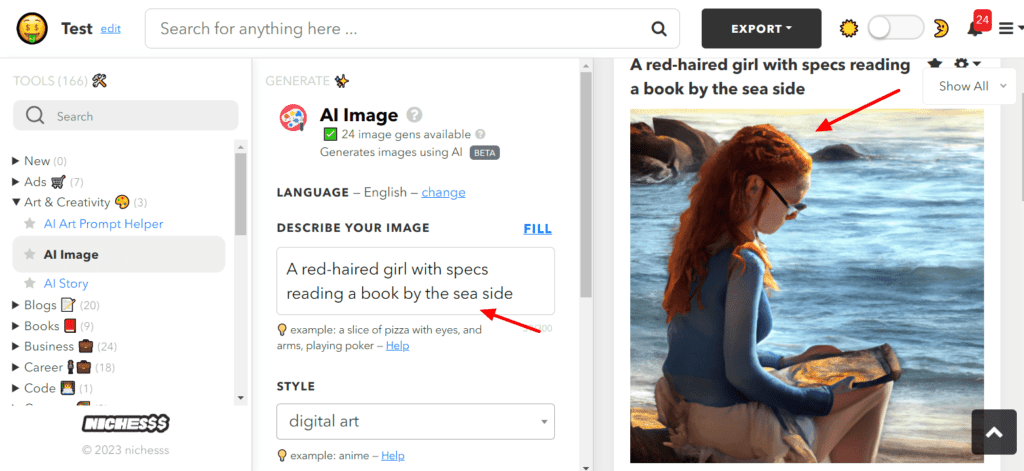Open the AI Story tool
Screen dimensions: 1024x471
[66, 284]
